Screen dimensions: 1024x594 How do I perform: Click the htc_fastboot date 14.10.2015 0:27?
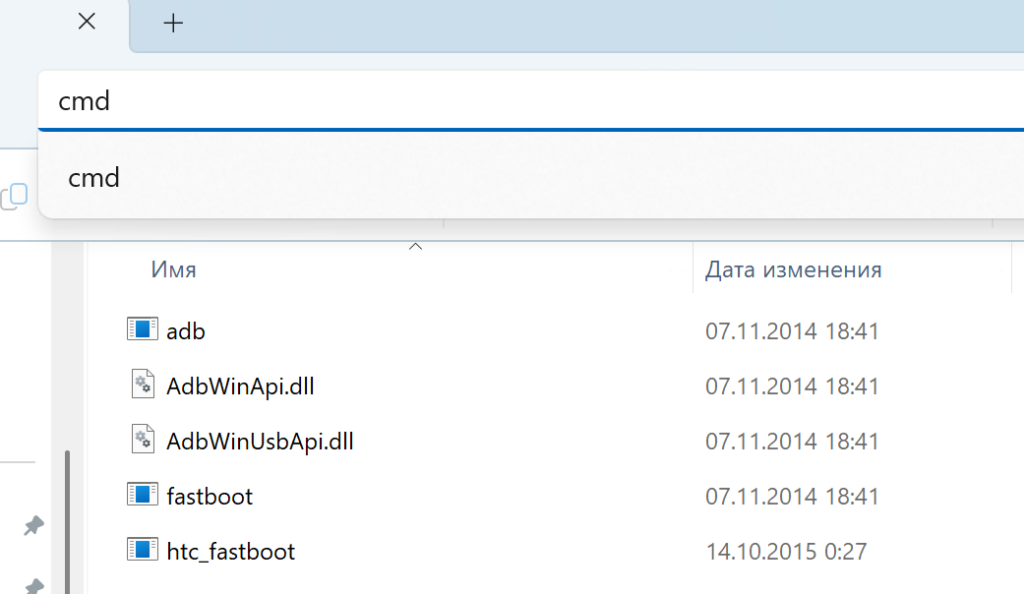786,552
